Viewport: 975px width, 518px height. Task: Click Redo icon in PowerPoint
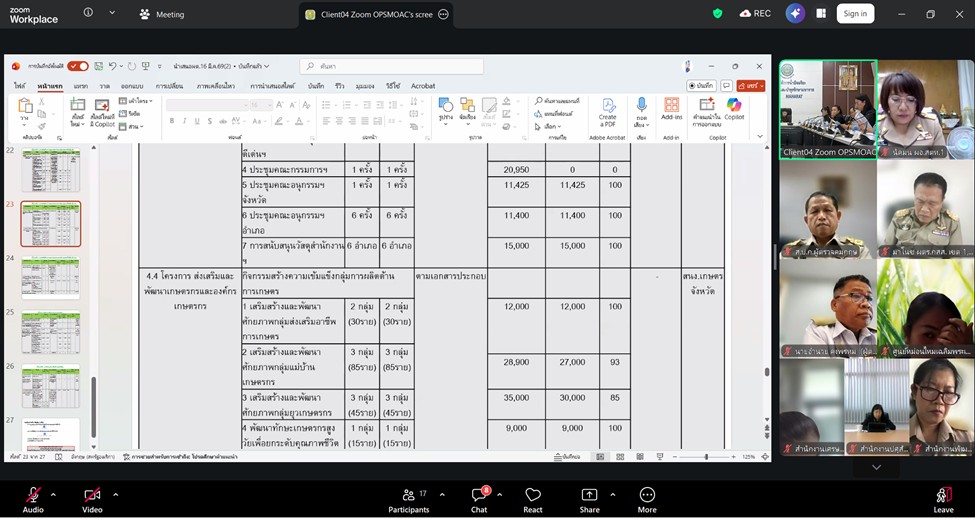click(x=132, y=66)
